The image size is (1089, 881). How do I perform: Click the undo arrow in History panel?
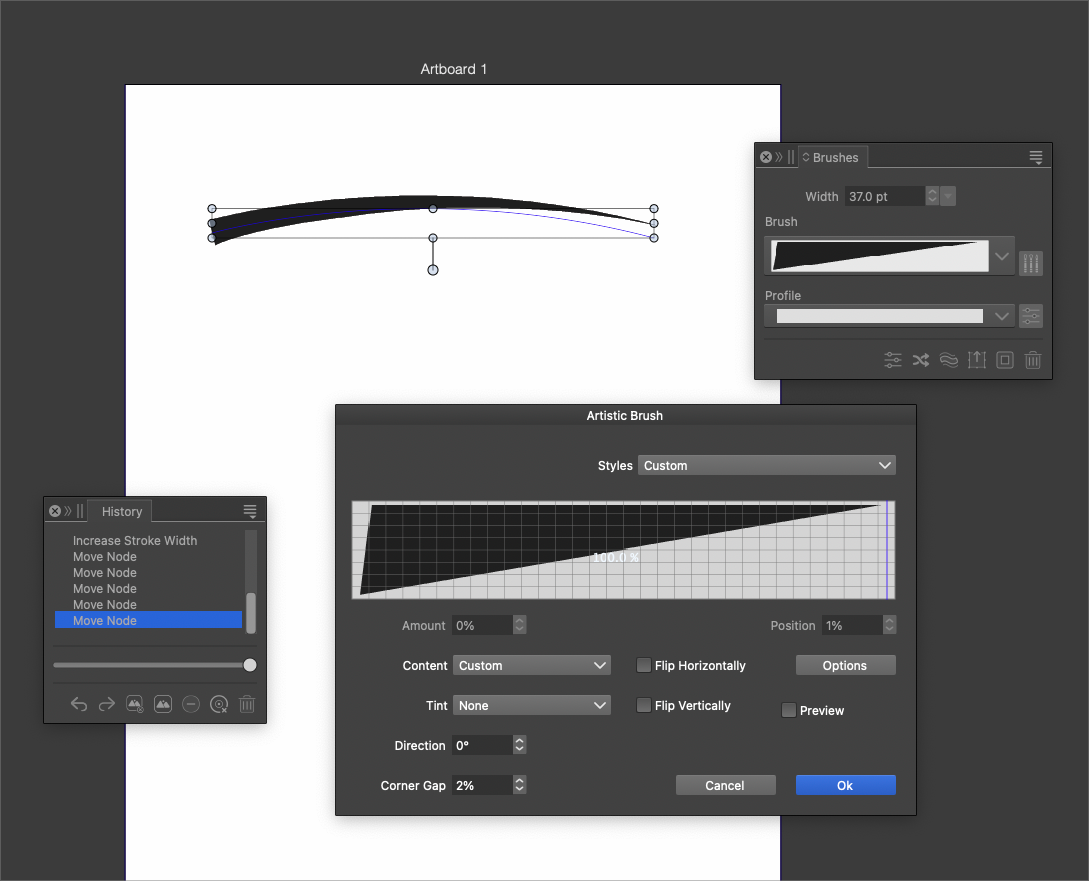click(x=79, y=704)
